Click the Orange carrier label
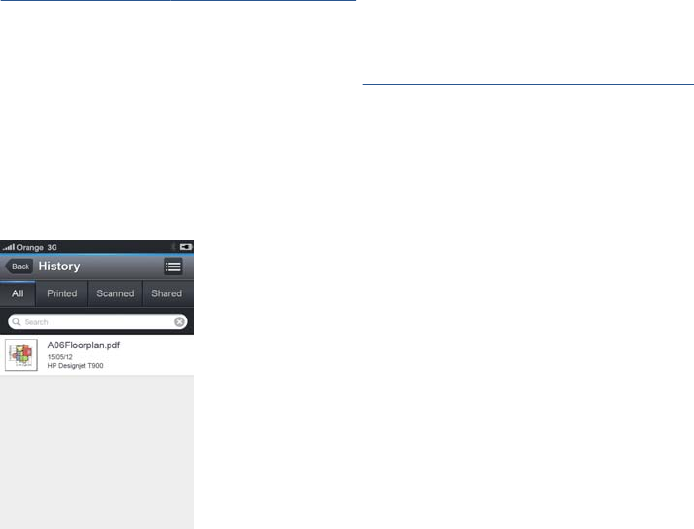This screenshot has height=529, width=694. pos(30,247)
